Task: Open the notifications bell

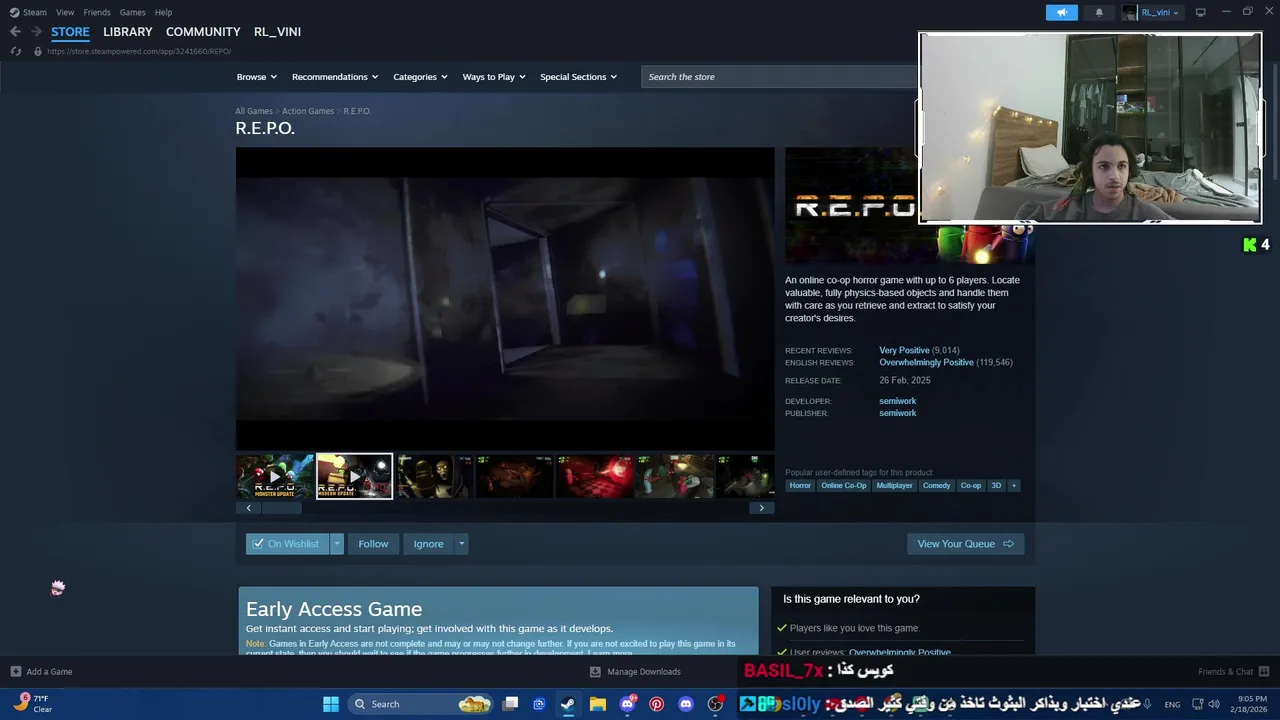Action: 1099,12
